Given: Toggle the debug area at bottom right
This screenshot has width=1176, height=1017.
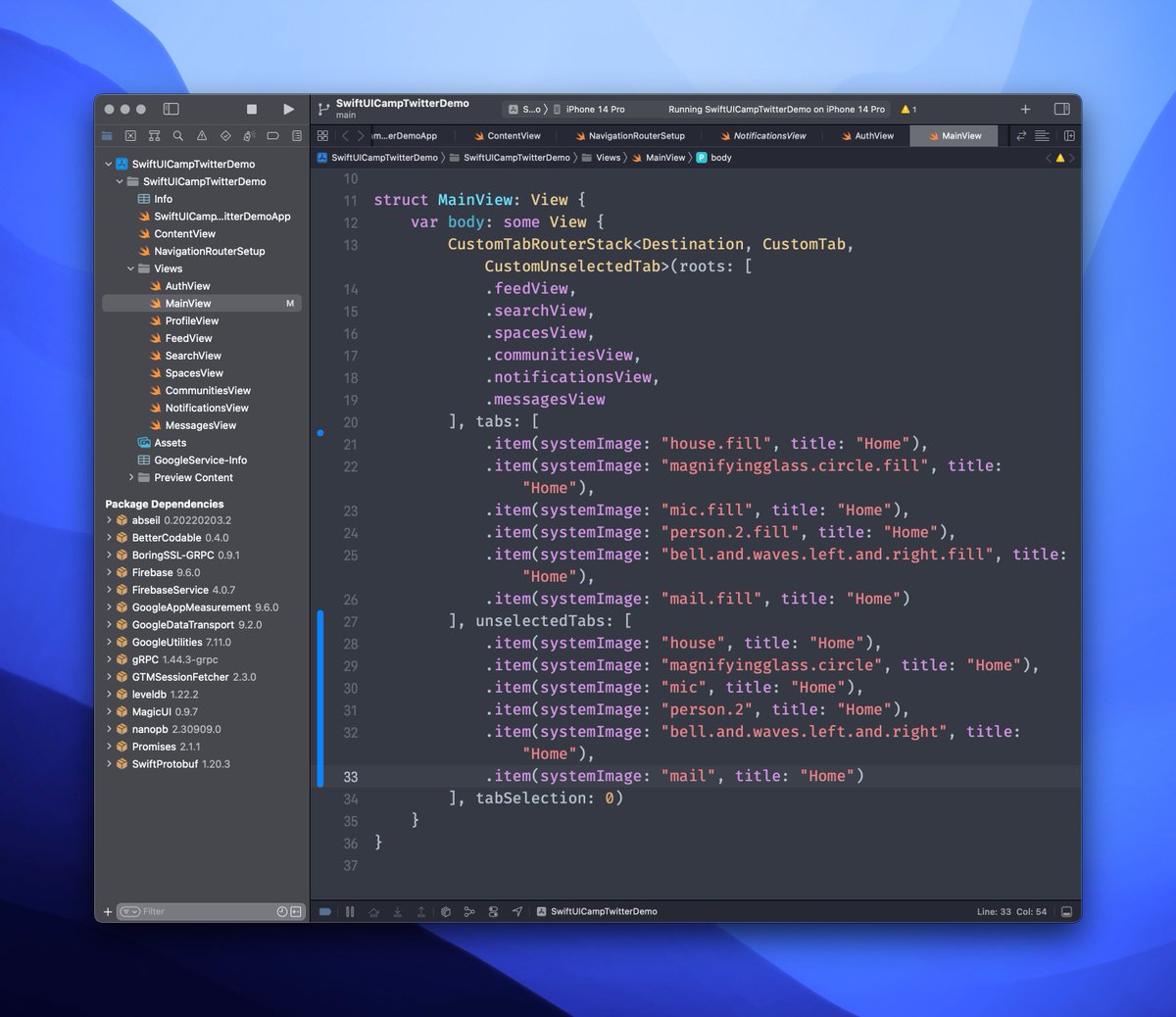Looking at the screenshot, I should coord(1066,912).
